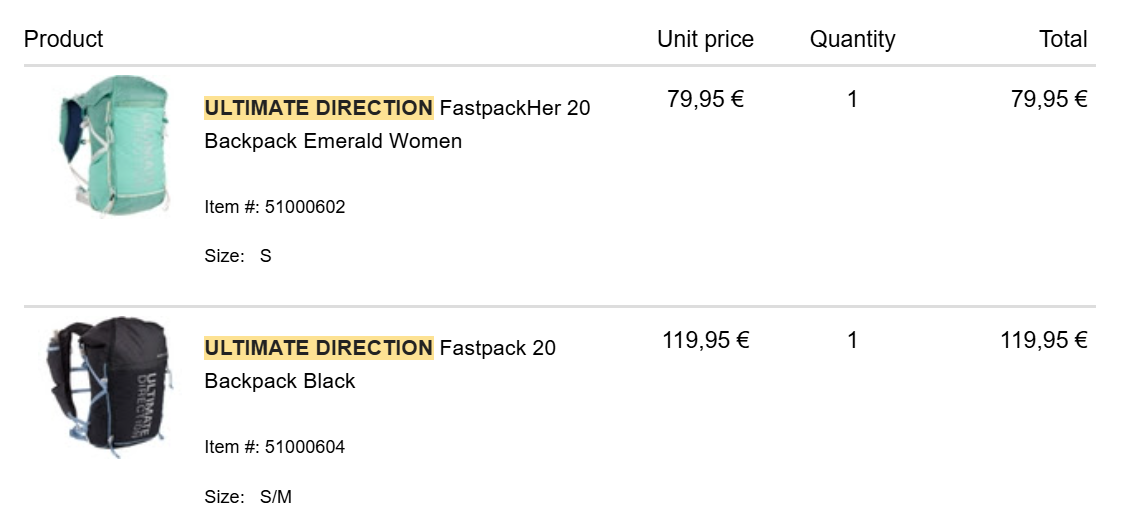Click the Product column header

[x=64, y=40]
